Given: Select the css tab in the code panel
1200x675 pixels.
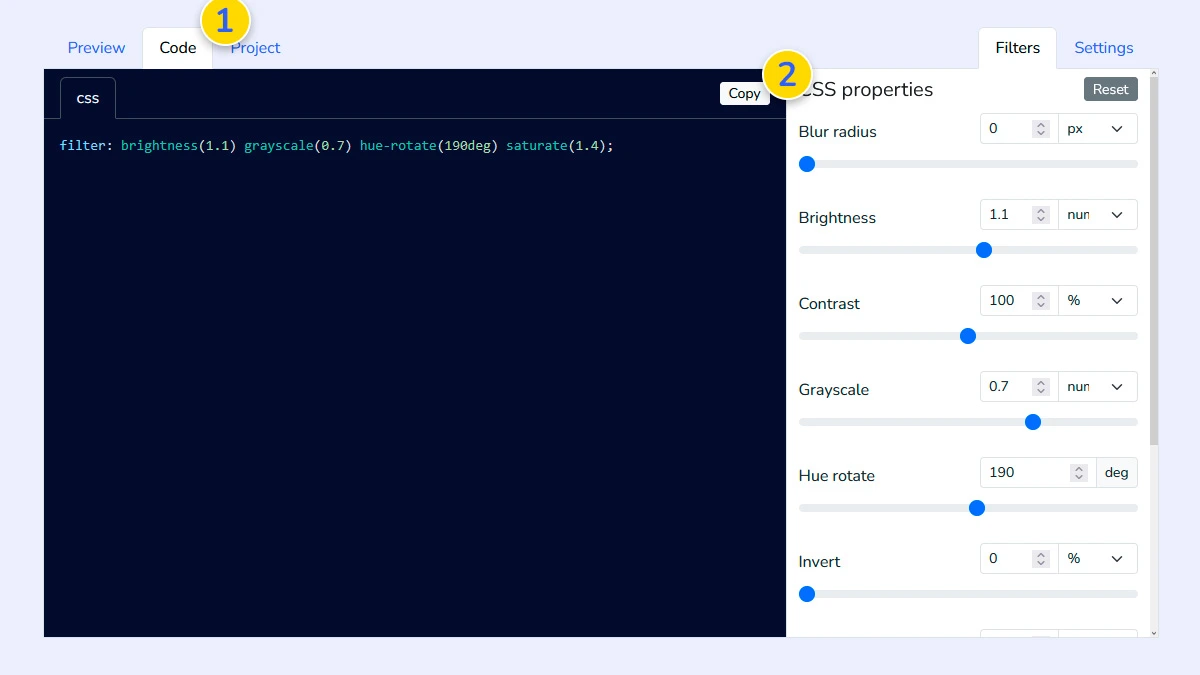Looking at the screenshot, I should 87,97.
